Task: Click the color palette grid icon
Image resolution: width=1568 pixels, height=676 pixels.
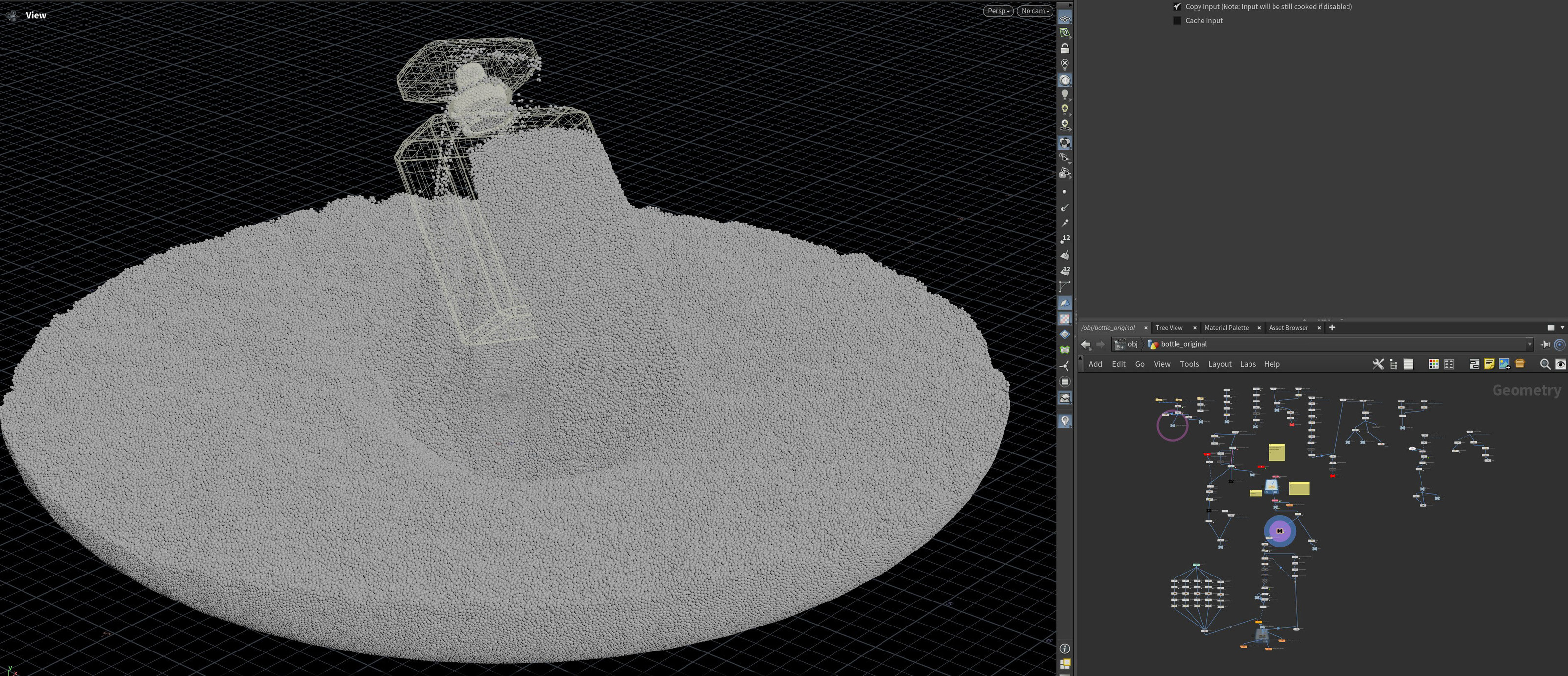Action: (x=1433, y=364)
